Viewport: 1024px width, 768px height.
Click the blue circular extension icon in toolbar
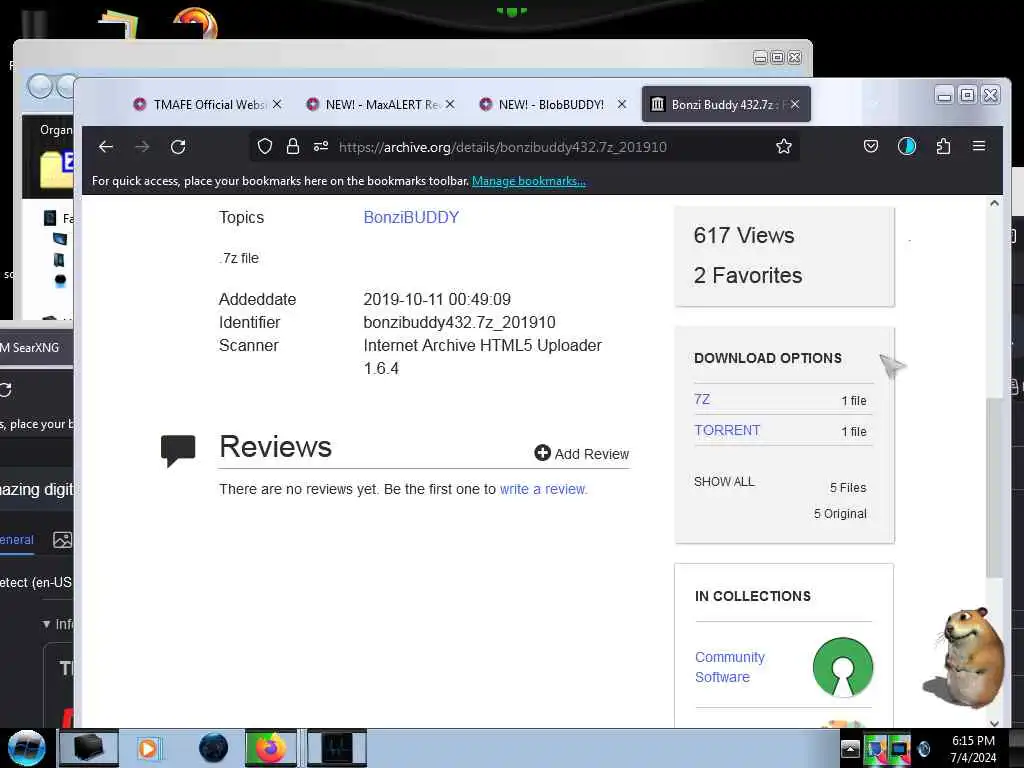pyautogui.click(x=907, y=146)
